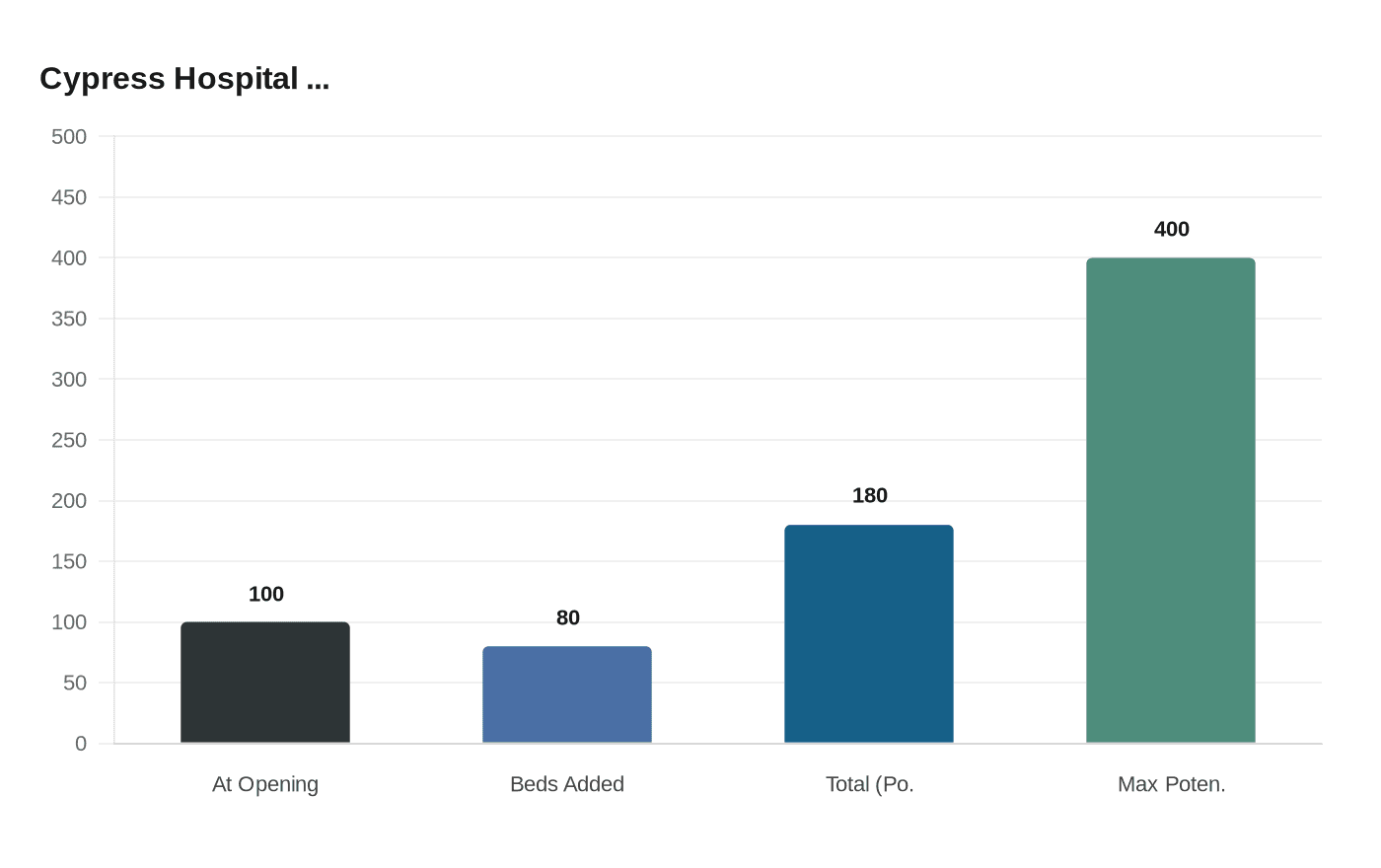The height and width of the screenshot is (868, 1381).
Task: Select the Max Poten. axis label
Action: click(1172, 784)
